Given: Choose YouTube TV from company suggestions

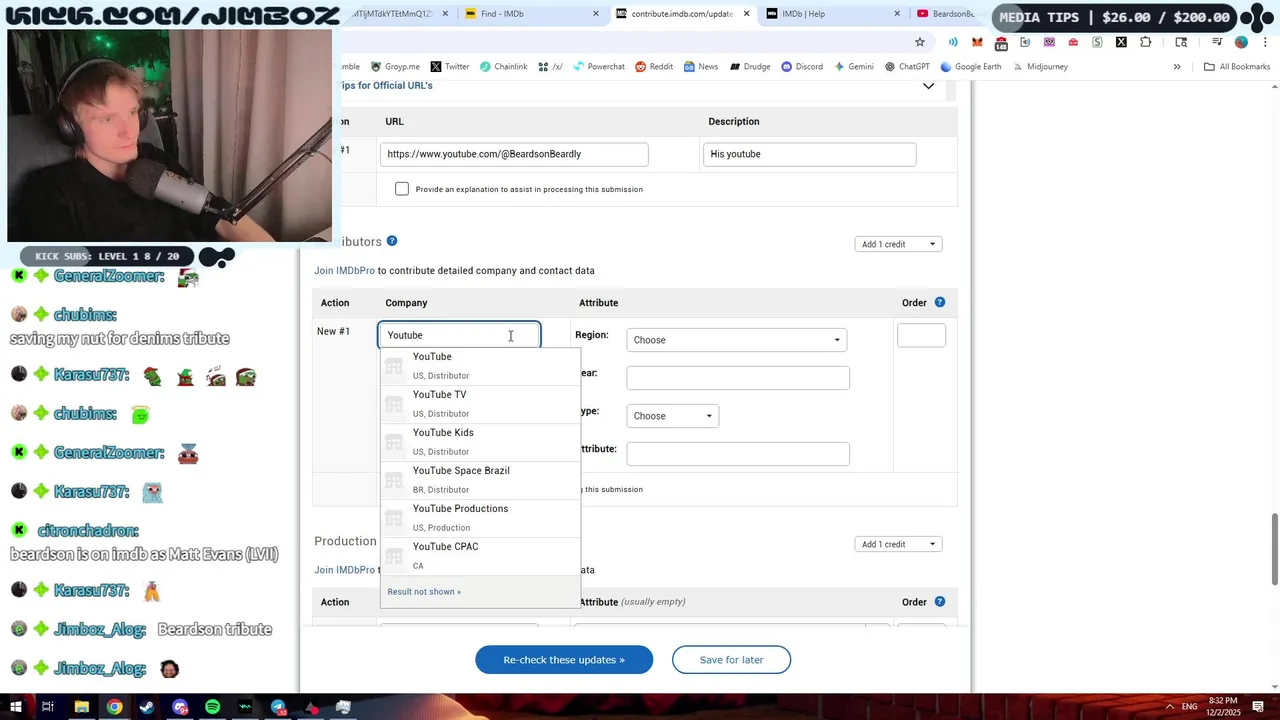Looking at the screenshot, I should [480, 403].
